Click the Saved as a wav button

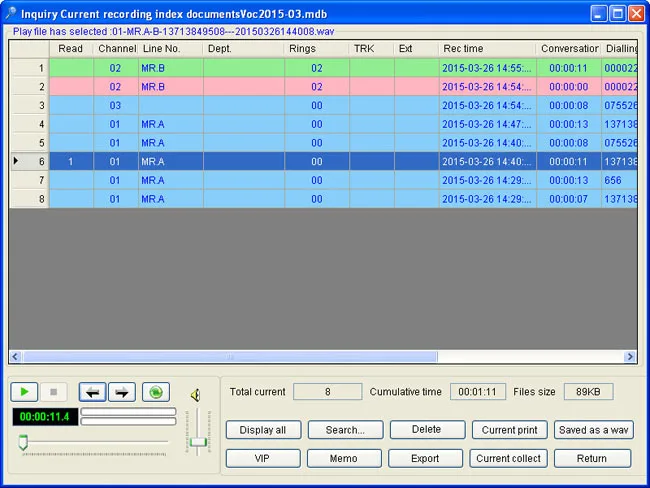(x=593, y=430)
